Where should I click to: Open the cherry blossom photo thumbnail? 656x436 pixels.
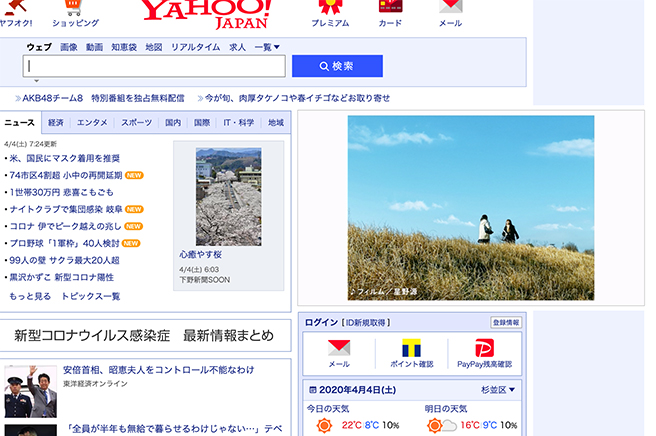pos(228,197)
